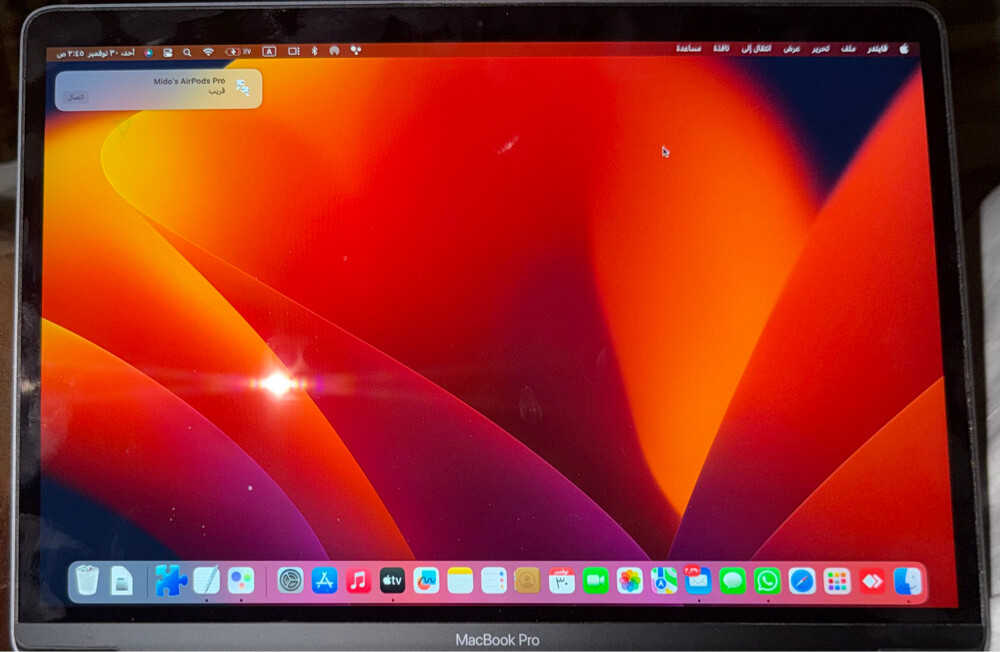Viewport: 1000px width, 652px height.
Task: Open Messages from the Dock
Action: [x=733, y=581]
